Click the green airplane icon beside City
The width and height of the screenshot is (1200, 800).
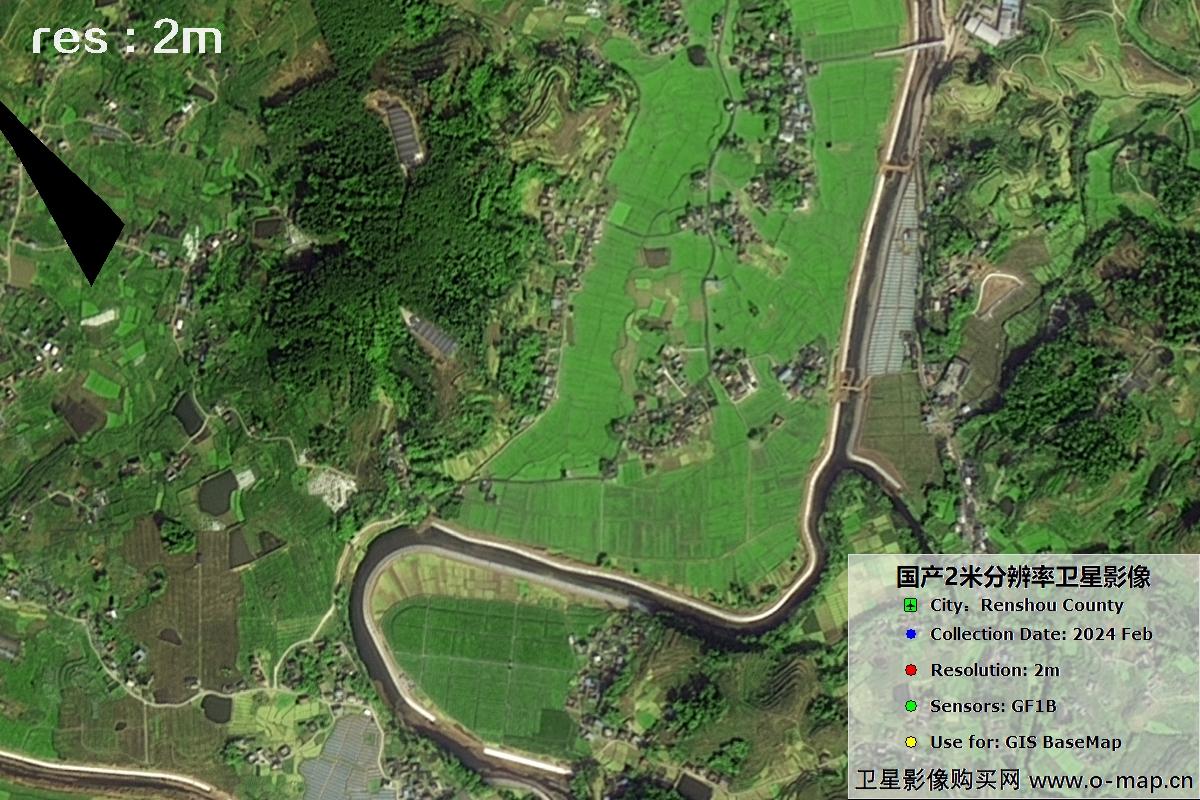pos(910,605)
